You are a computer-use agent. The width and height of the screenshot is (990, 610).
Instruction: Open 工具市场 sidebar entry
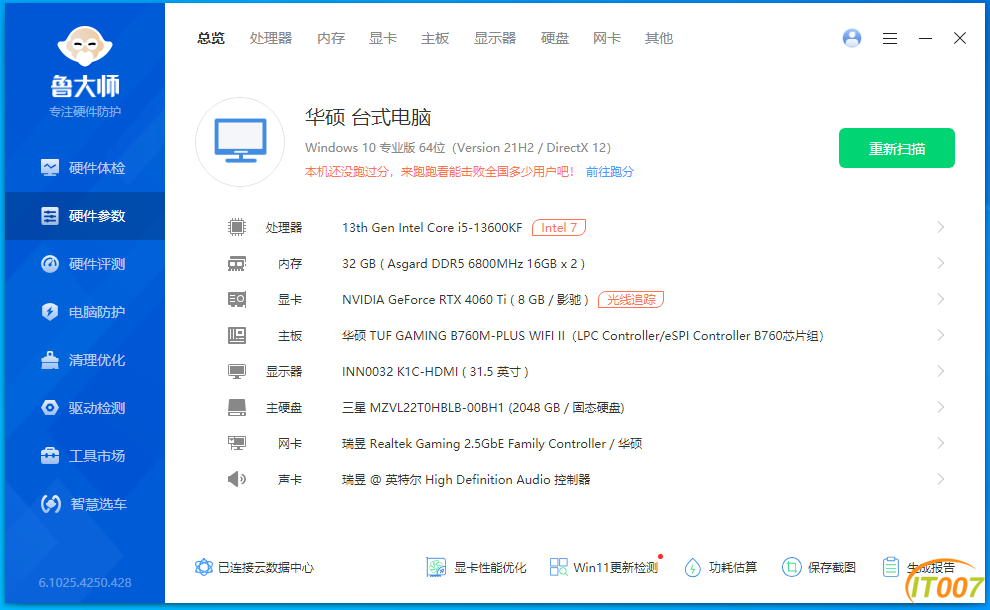[x=85, y=456]
